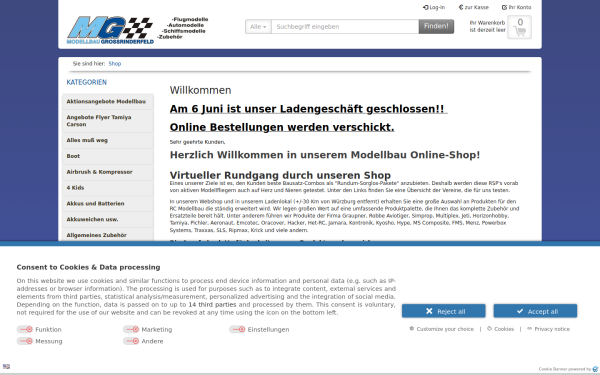600x375 pixels.
Task: Toggle the Marketing cookie switch
Action: coord(131,329)
